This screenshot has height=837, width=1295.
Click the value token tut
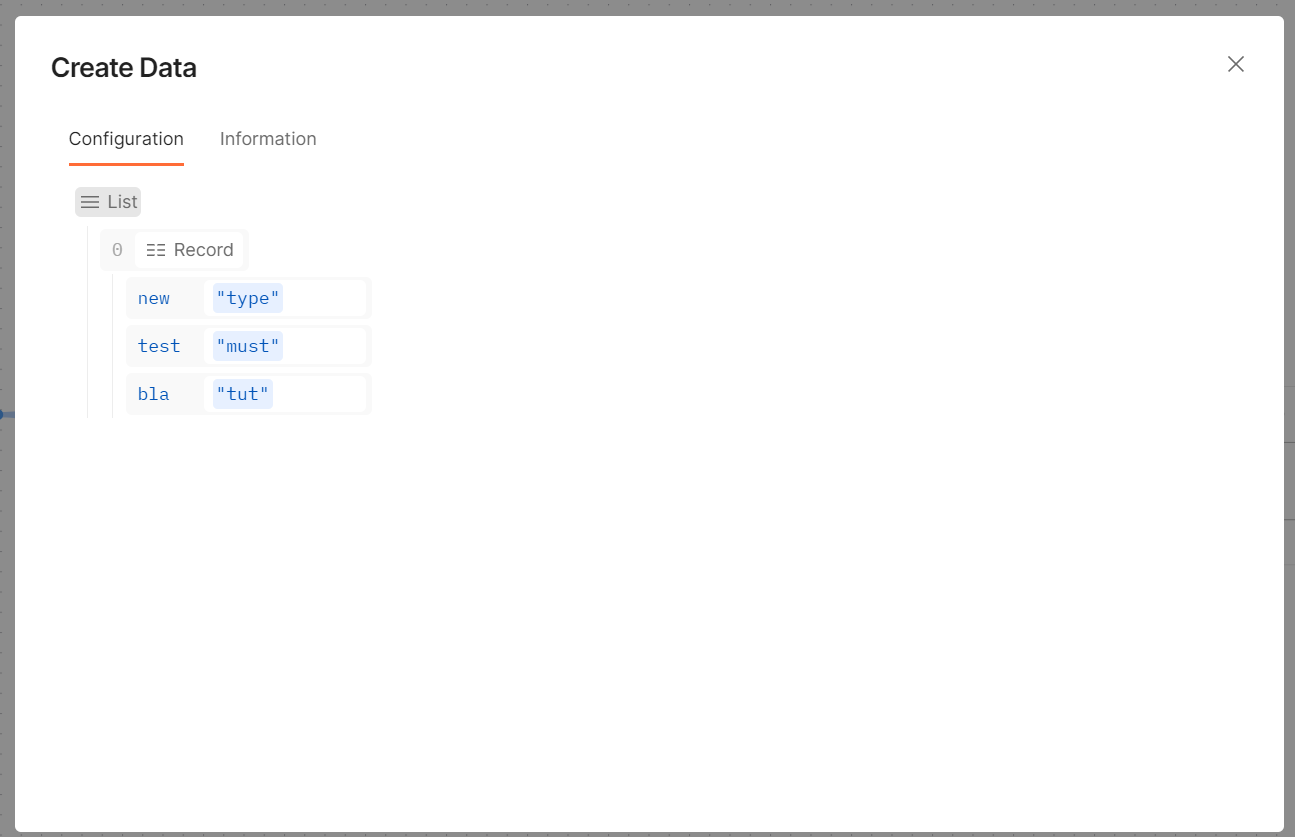coord(241,393)
